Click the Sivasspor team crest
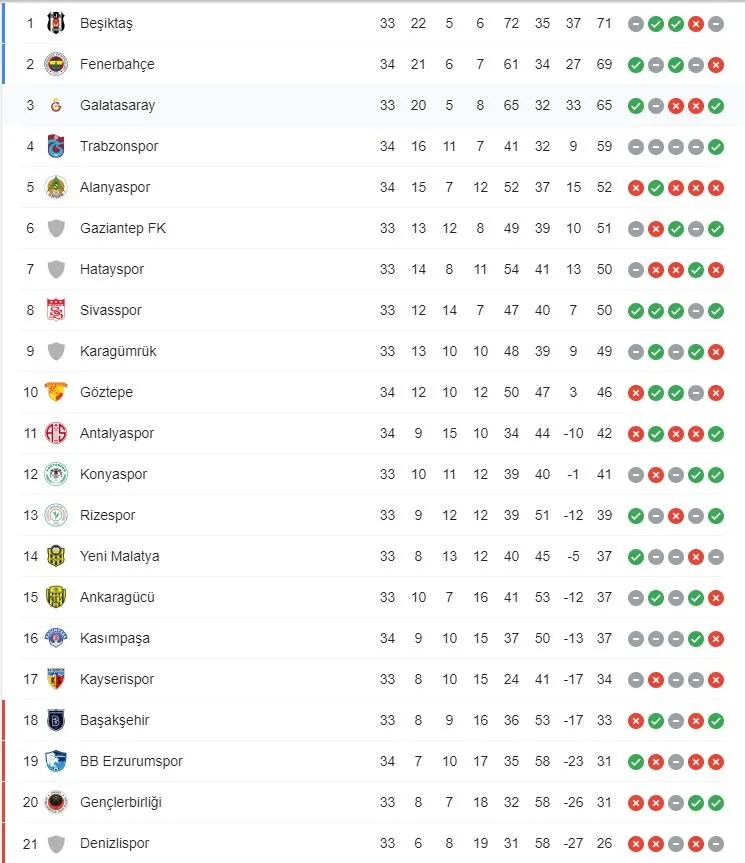 click(x=56, y=310)
